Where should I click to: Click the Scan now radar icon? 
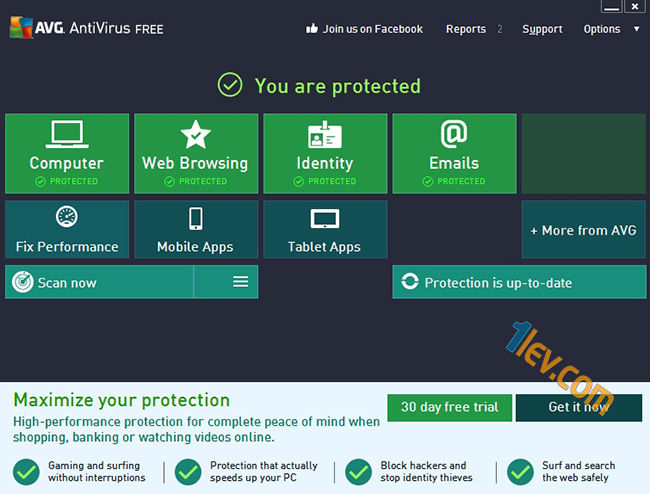click(x=22, y=282)
